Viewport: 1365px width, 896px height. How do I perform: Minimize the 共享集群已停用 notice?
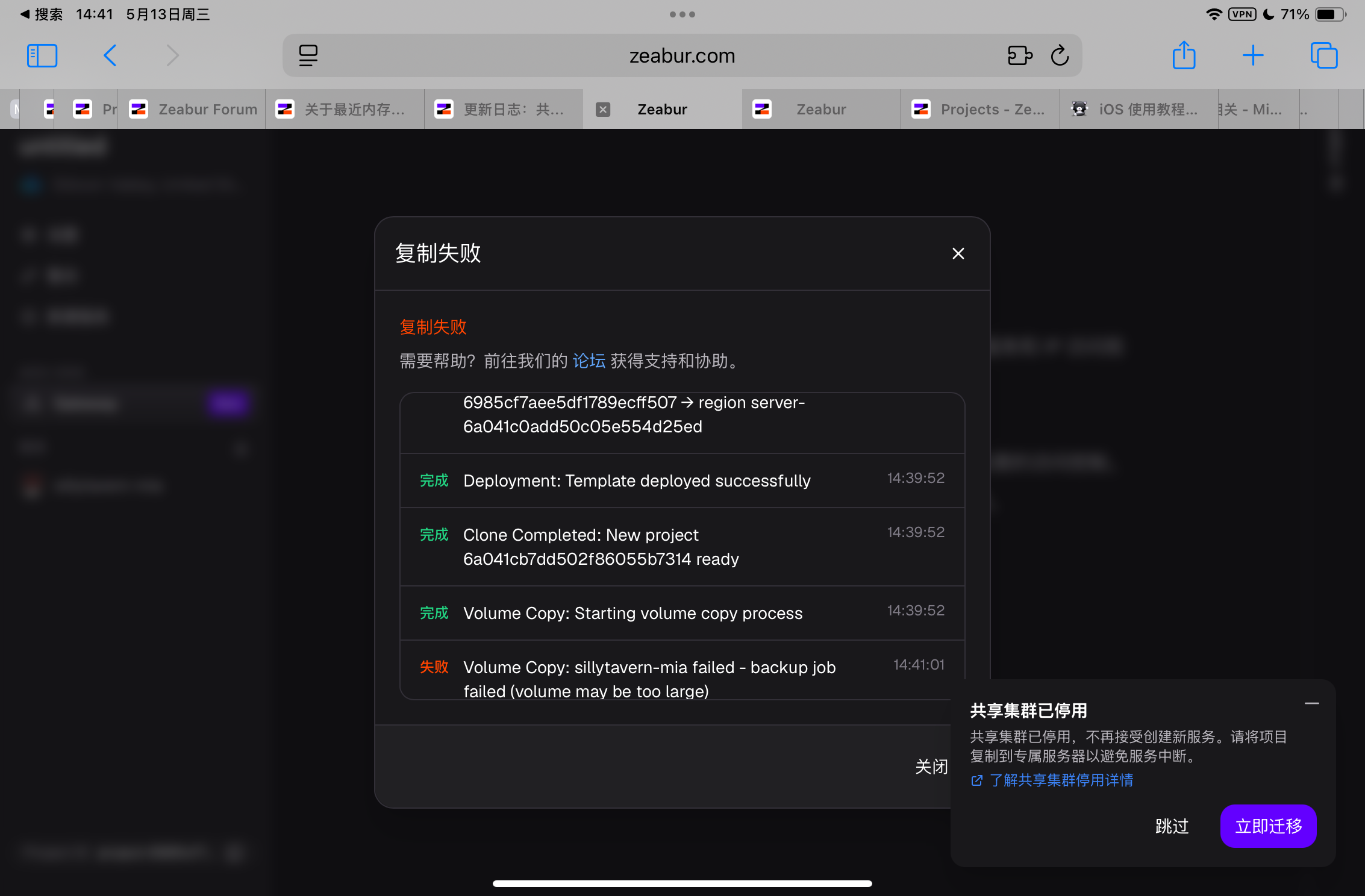point(1312,703)
